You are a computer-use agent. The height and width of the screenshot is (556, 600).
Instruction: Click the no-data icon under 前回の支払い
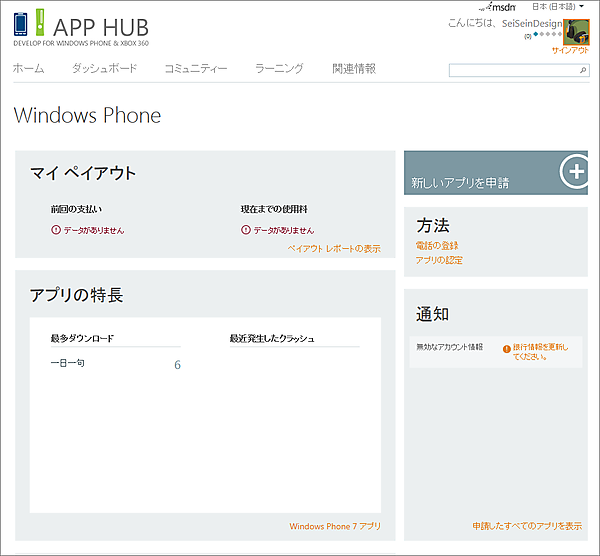coord(55,230)
